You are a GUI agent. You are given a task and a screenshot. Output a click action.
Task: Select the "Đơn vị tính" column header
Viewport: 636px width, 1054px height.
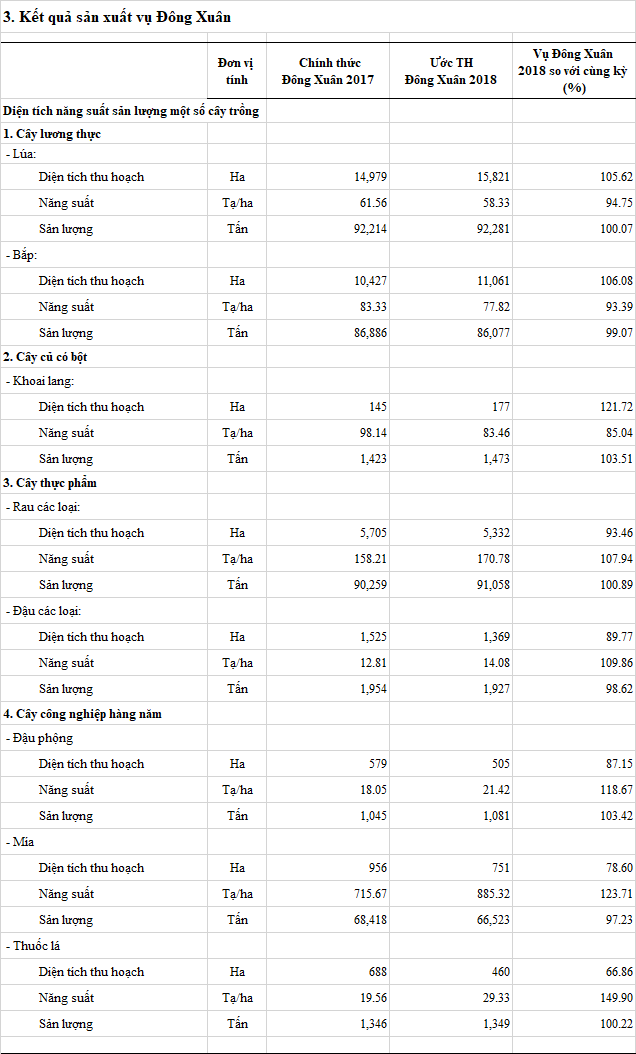point(237,71)
